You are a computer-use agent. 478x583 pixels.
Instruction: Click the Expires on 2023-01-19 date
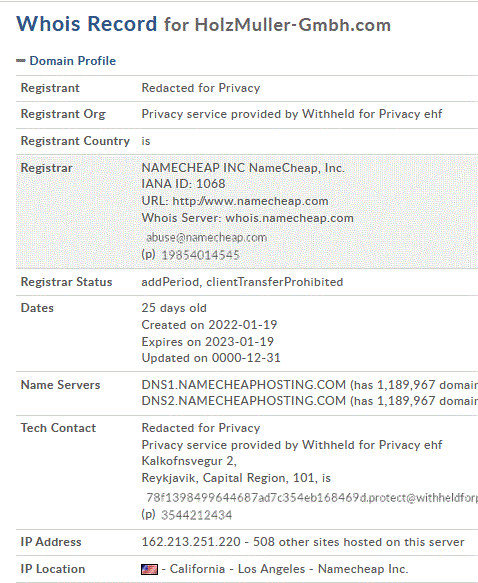(x=208, y=342)
